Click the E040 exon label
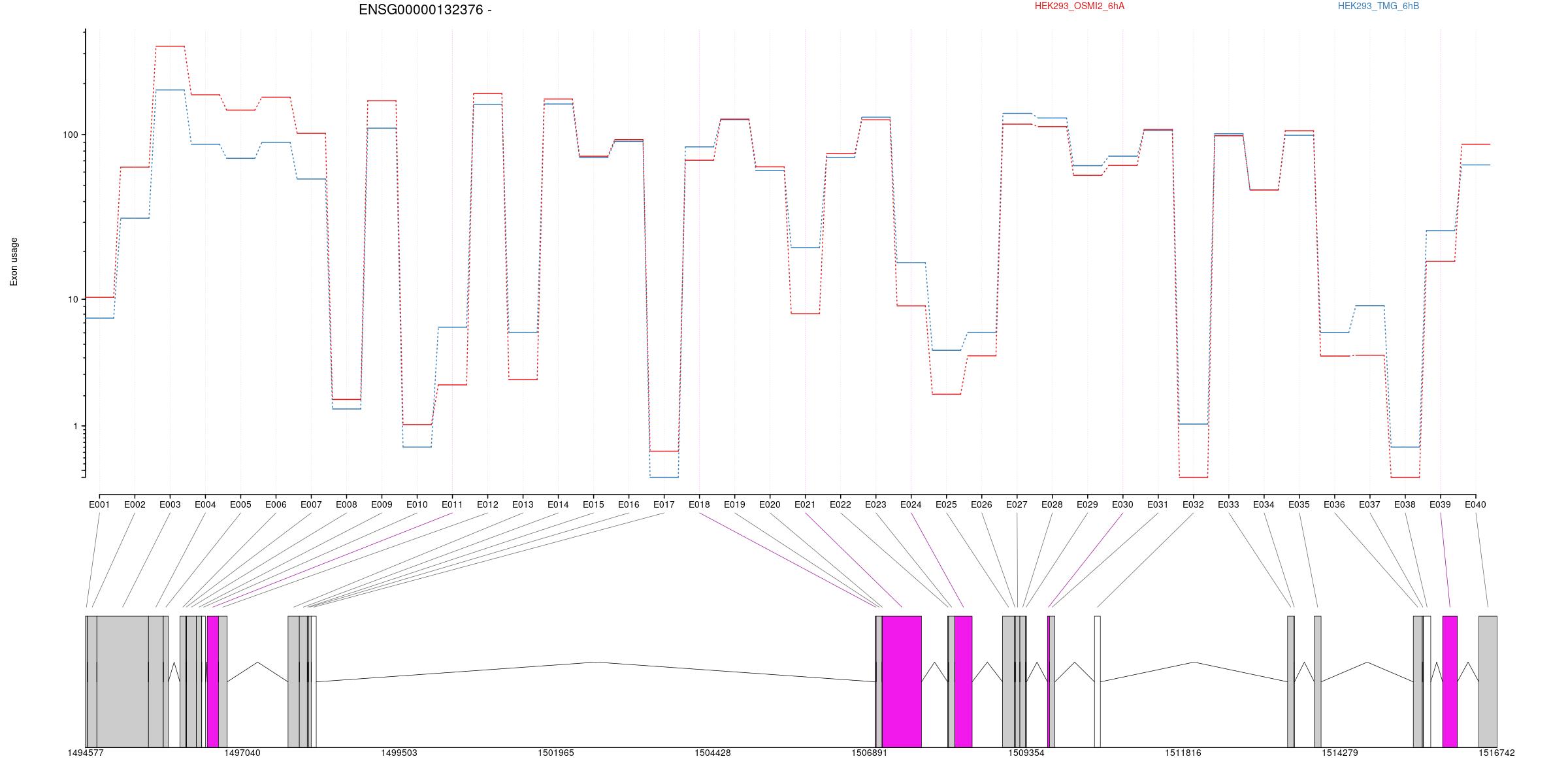The image size is (1568, 784). click(1475, 504)
